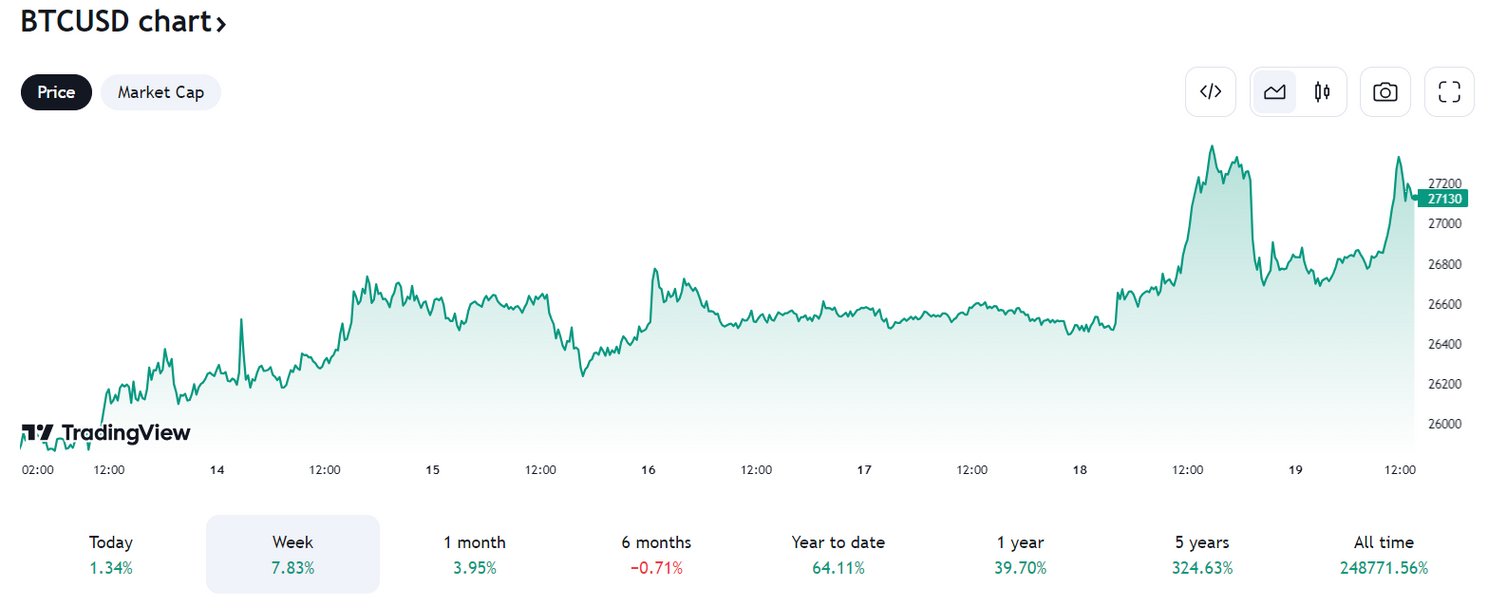Choose the Year to date range

coord(838,554)
